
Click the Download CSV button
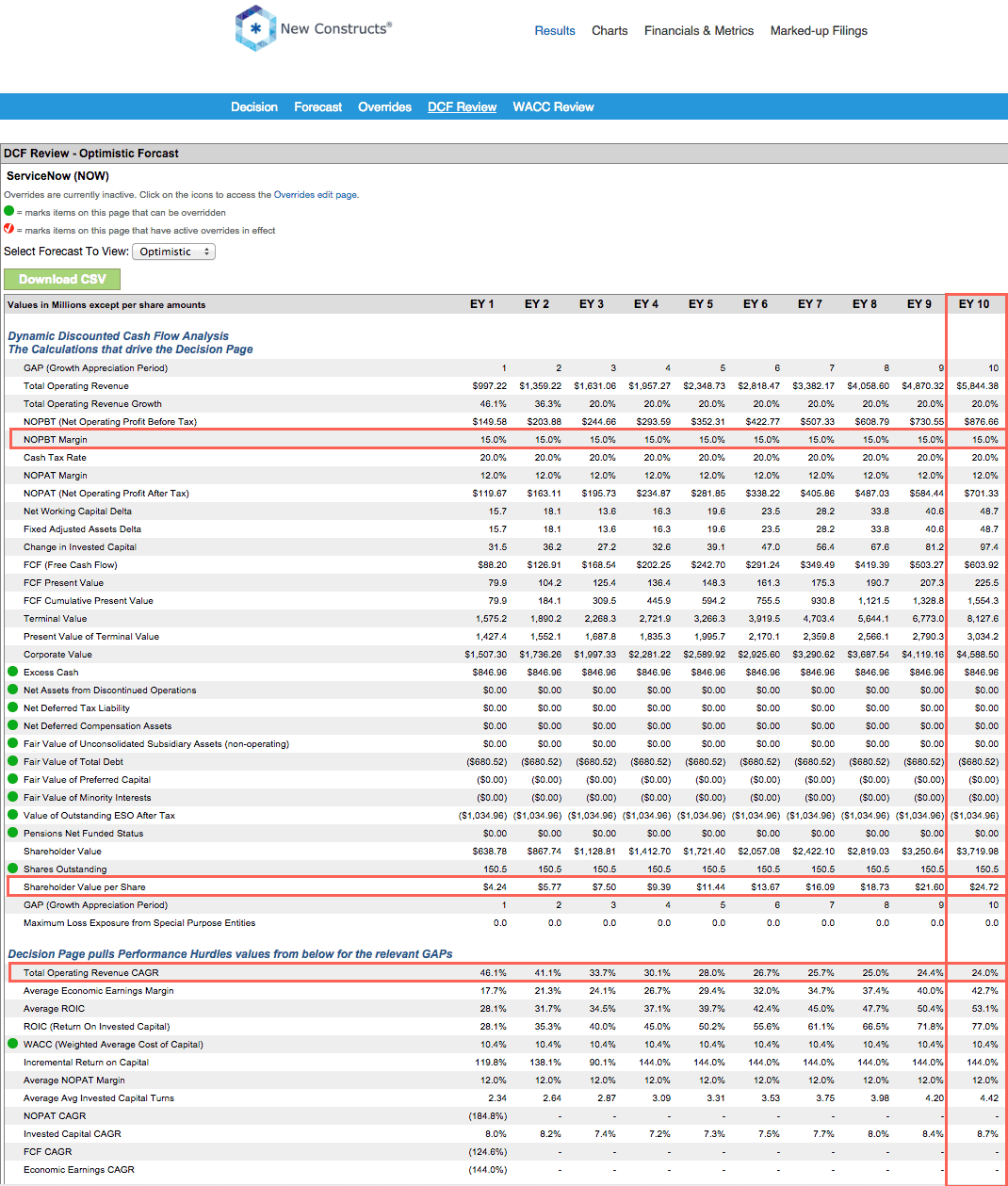tap(62, 279)
